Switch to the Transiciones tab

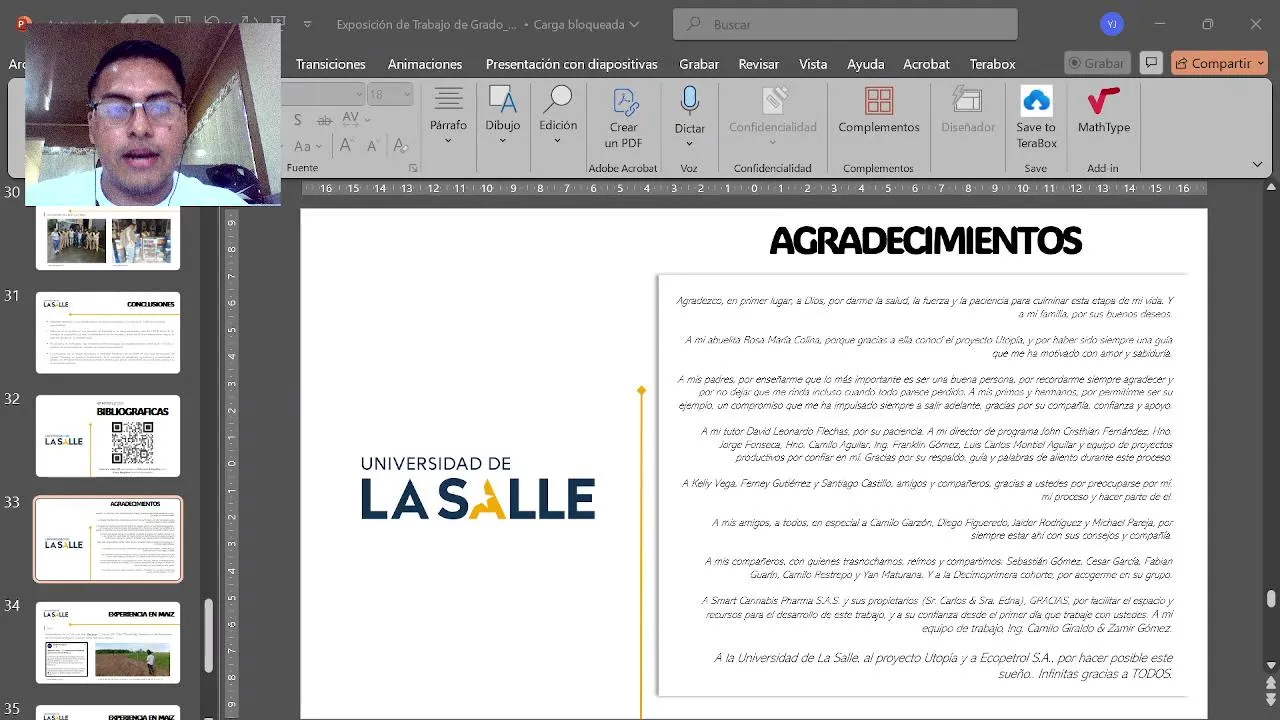click(330, 64)
